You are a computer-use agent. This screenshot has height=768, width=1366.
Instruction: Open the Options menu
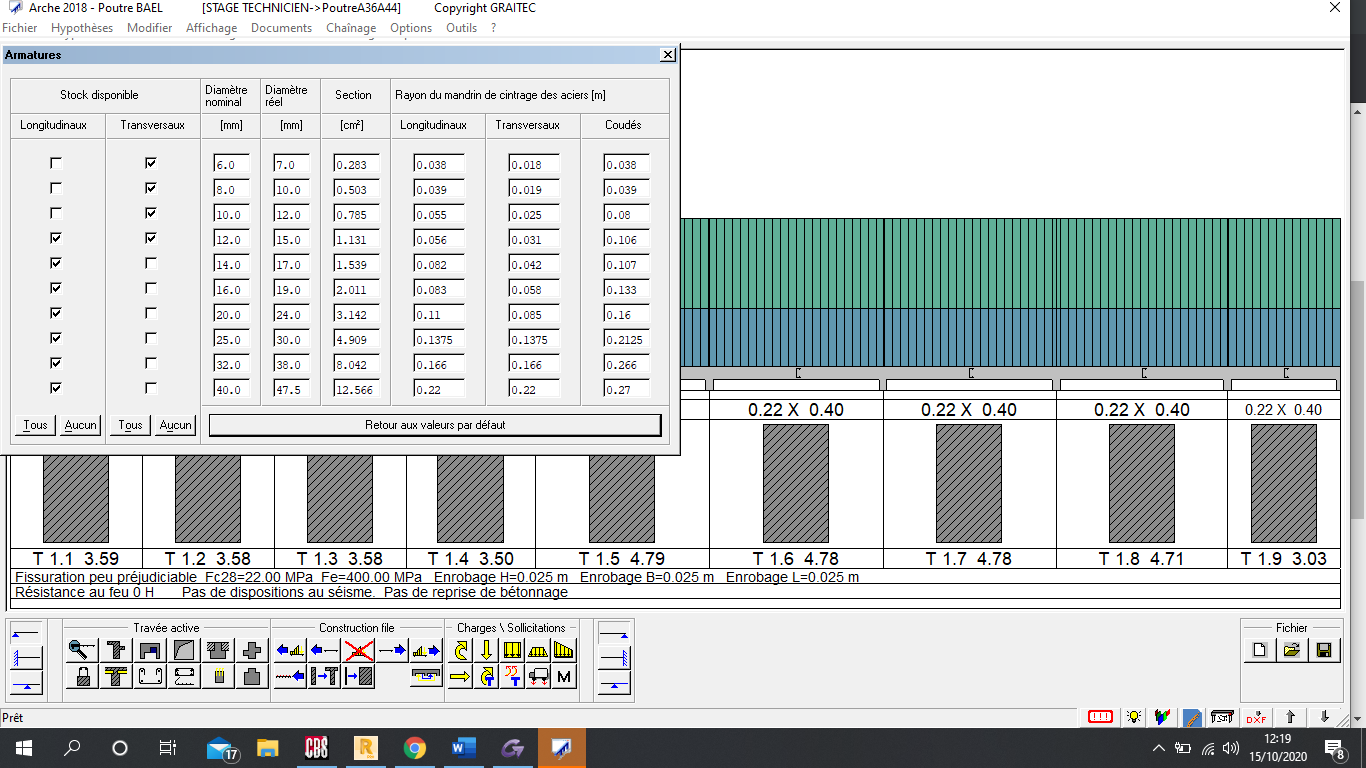click(x=411, y=28)
